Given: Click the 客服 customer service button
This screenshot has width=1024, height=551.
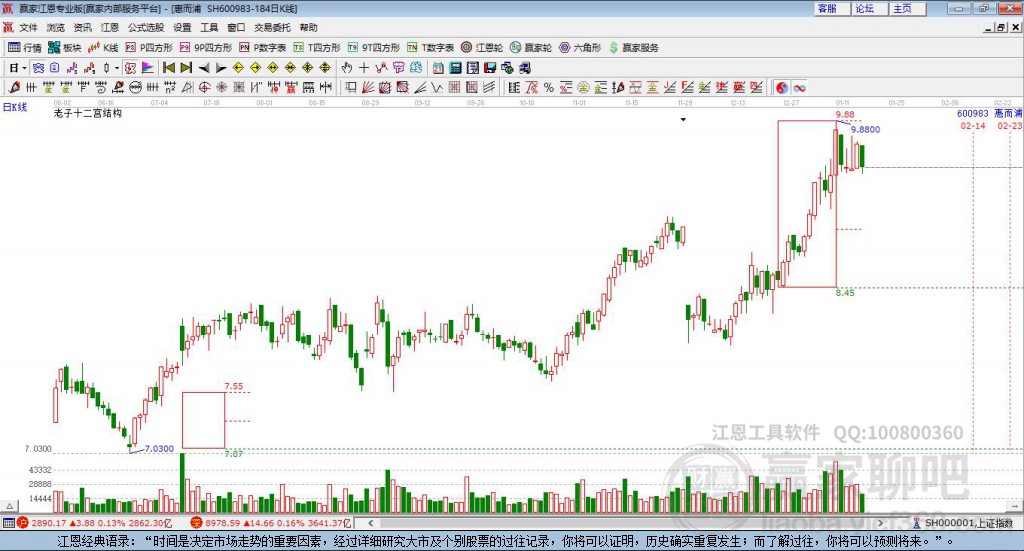Looking at the screenshot, I should click(832, 8).
